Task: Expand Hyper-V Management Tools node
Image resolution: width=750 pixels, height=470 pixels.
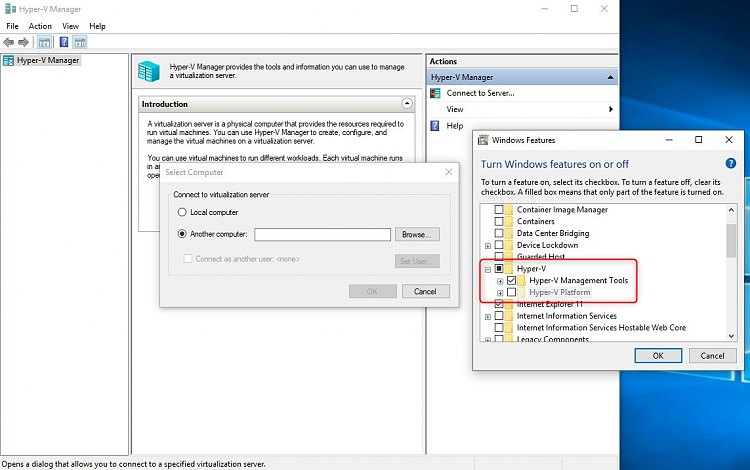Action: tap(500, 281)
